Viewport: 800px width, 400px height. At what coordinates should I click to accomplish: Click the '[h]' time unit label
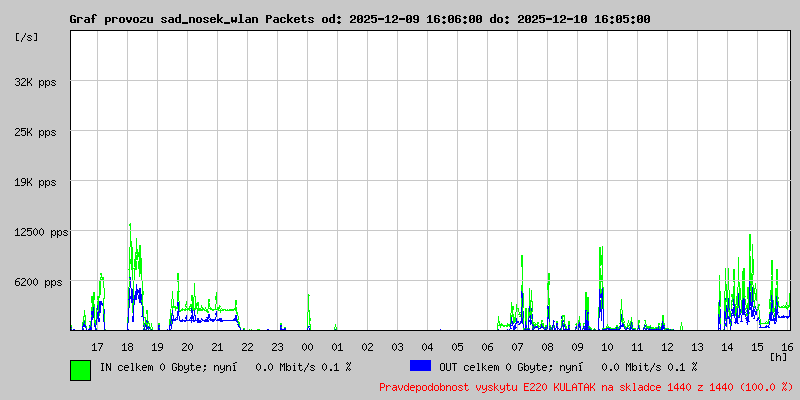779,356
